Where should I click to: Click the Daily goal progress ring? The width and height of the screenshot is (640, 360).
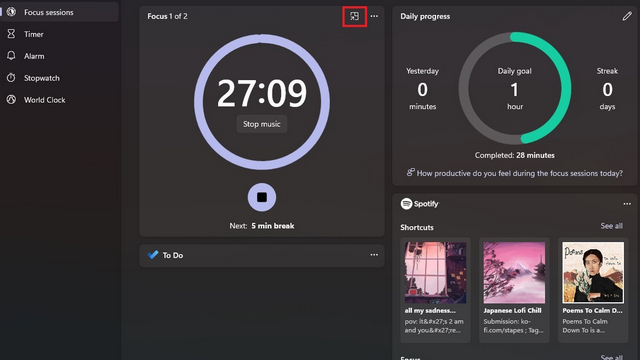pyautogui.click(x=515, y=88)
